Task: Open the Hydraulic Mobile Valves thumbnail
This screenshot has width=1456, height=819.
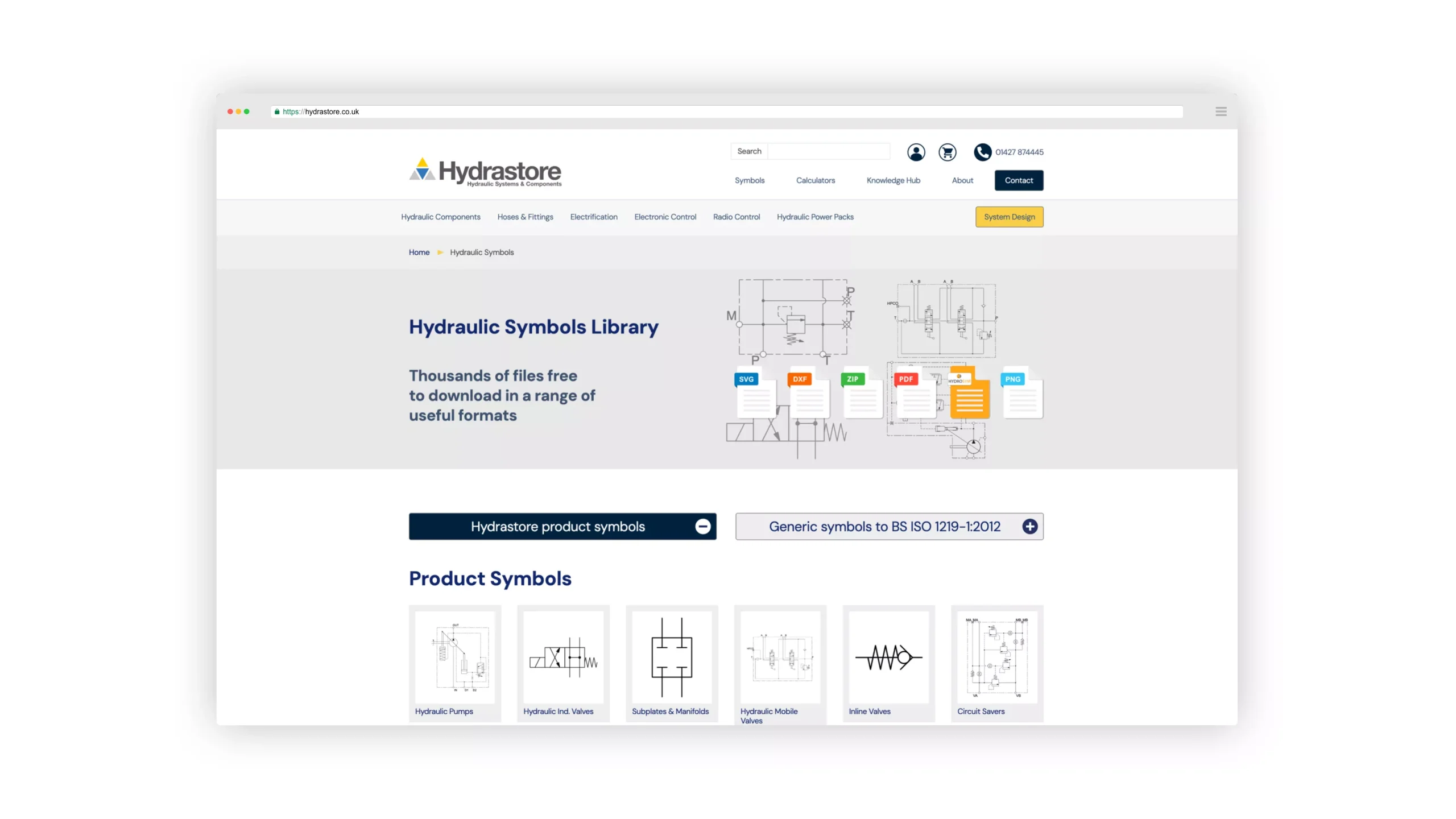Action: pyautogui.click(x=780, y=657)
